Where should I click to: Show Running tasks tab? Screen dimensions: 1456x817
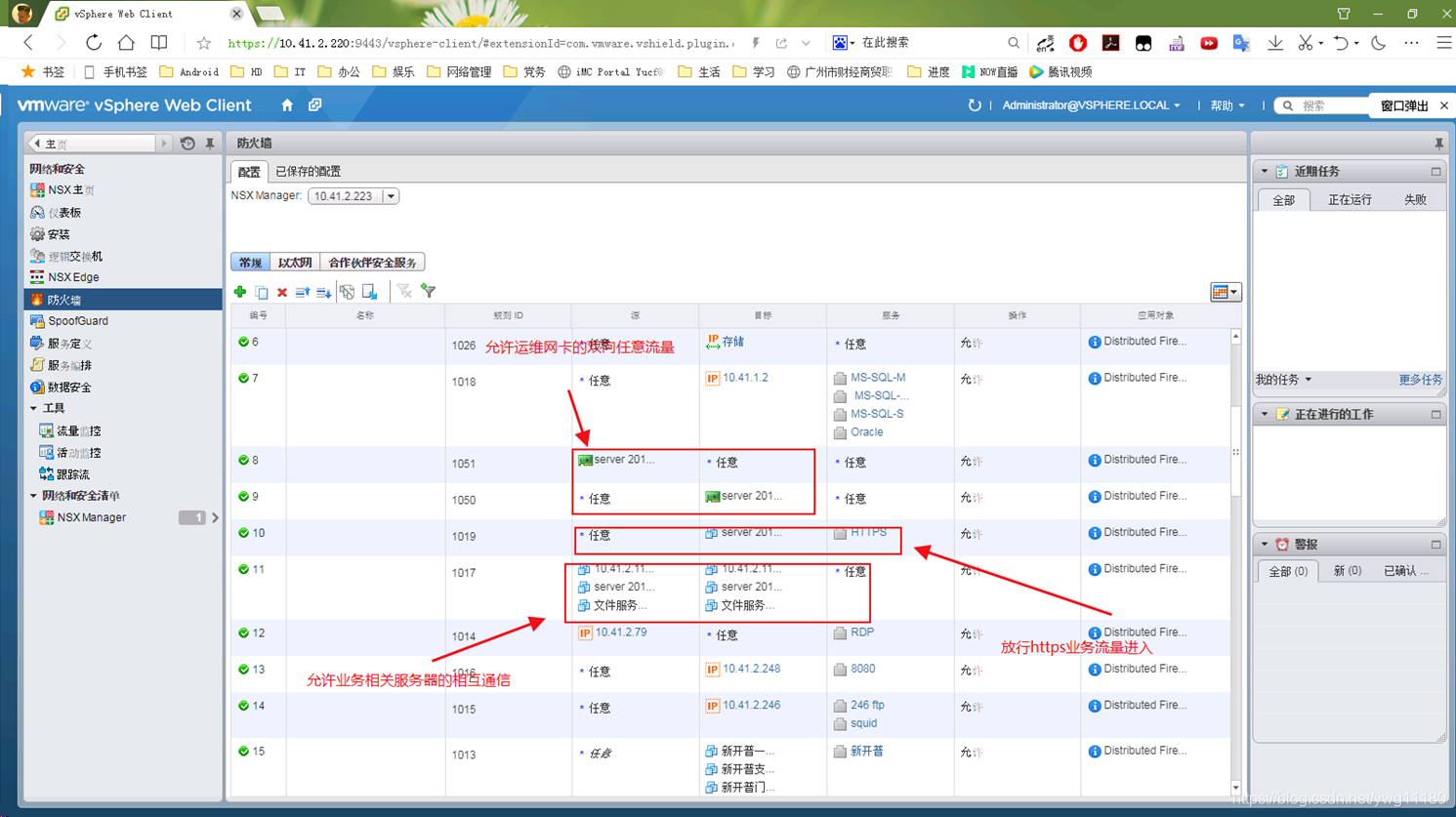[1350, 200]
